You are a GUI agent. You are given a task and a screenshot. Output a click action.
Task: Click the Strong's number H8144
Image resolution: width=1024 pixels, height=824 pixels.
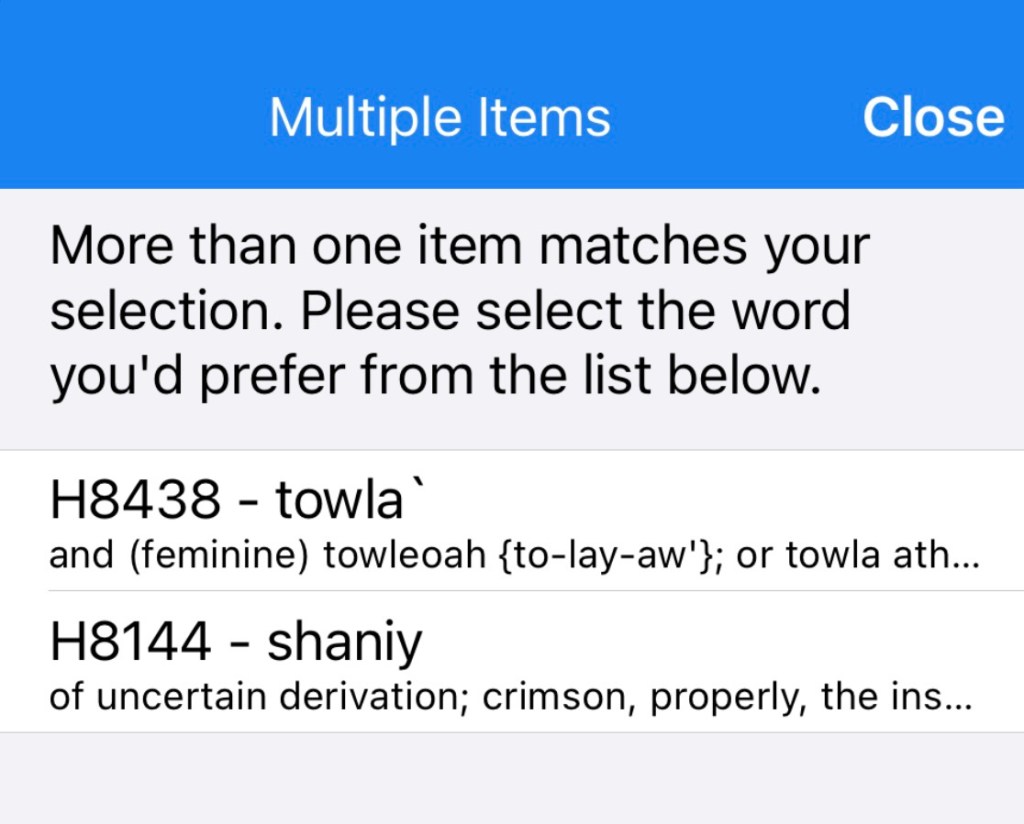(x=130, y=643)
